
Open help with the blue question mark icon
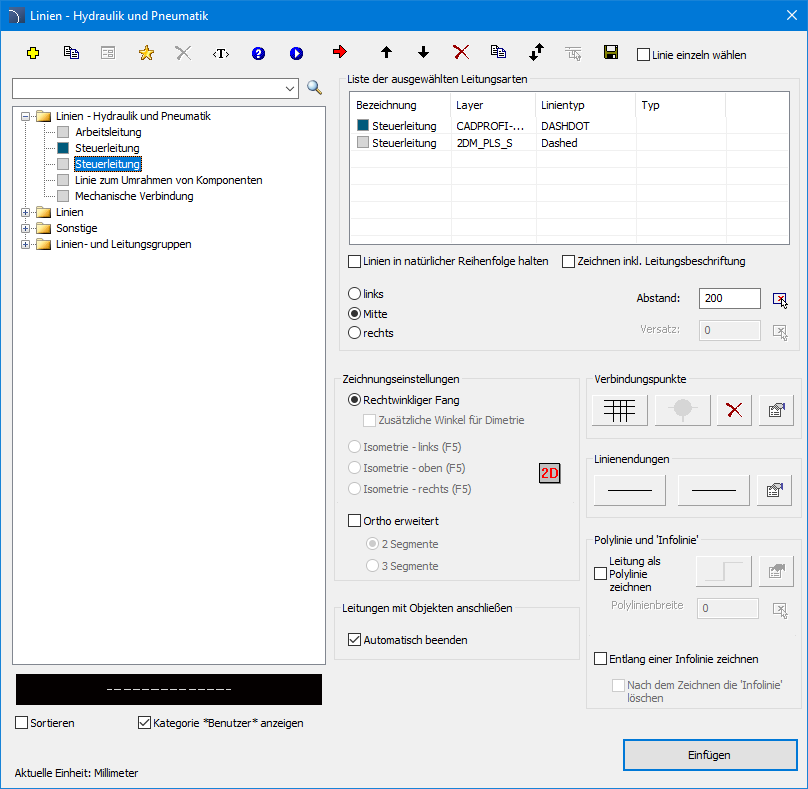[258, 53]
